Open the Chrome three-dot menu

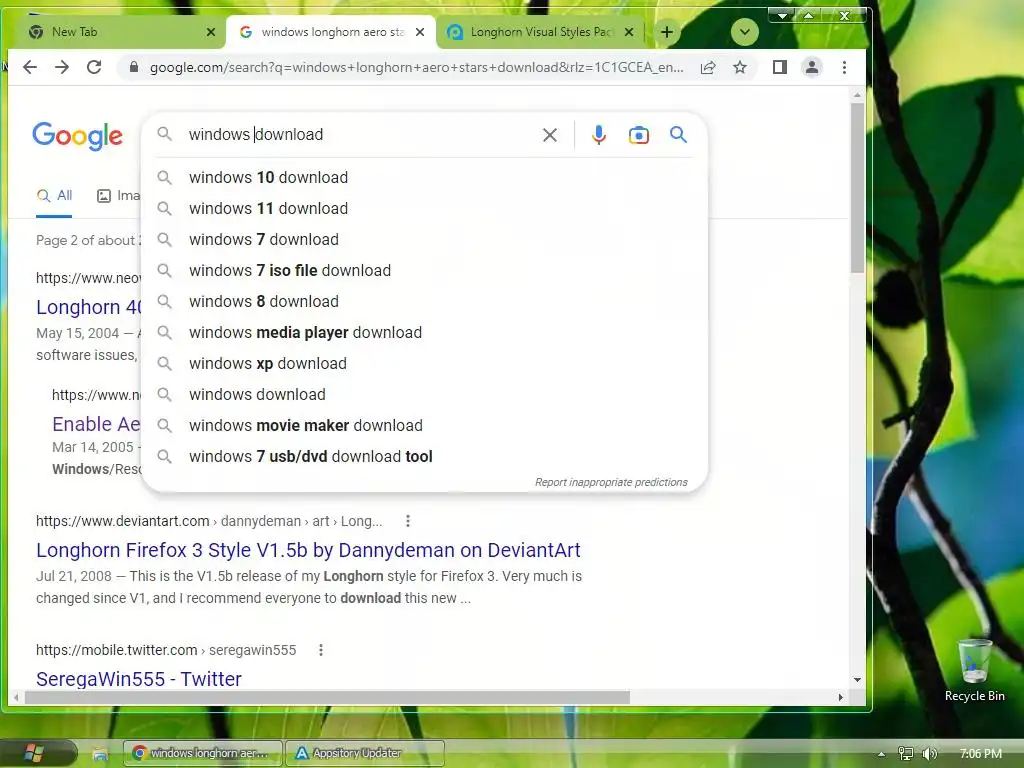[844, 67]
